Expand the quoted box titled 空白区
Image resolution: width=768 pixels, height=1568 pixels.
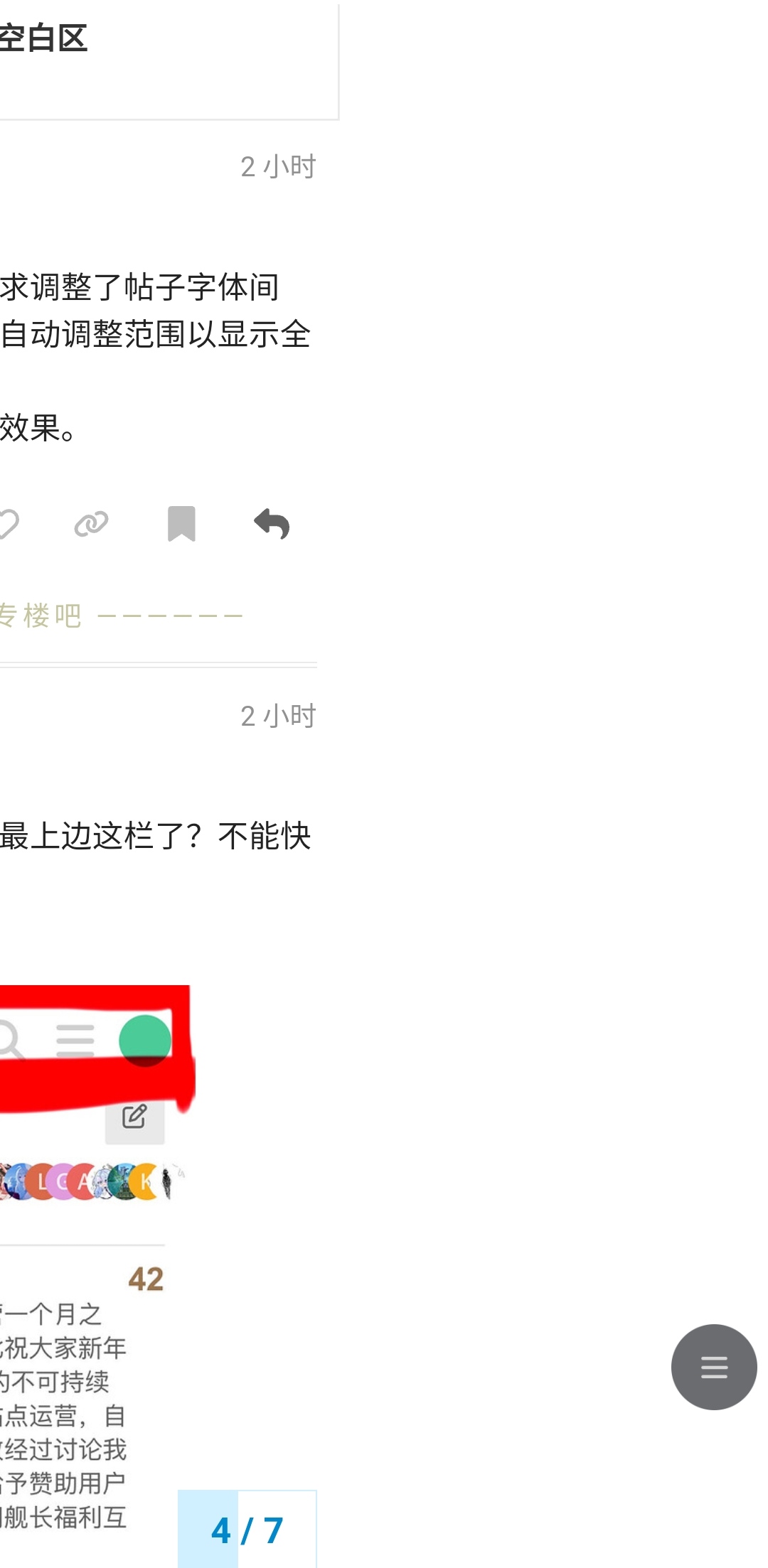pos(169,60)
